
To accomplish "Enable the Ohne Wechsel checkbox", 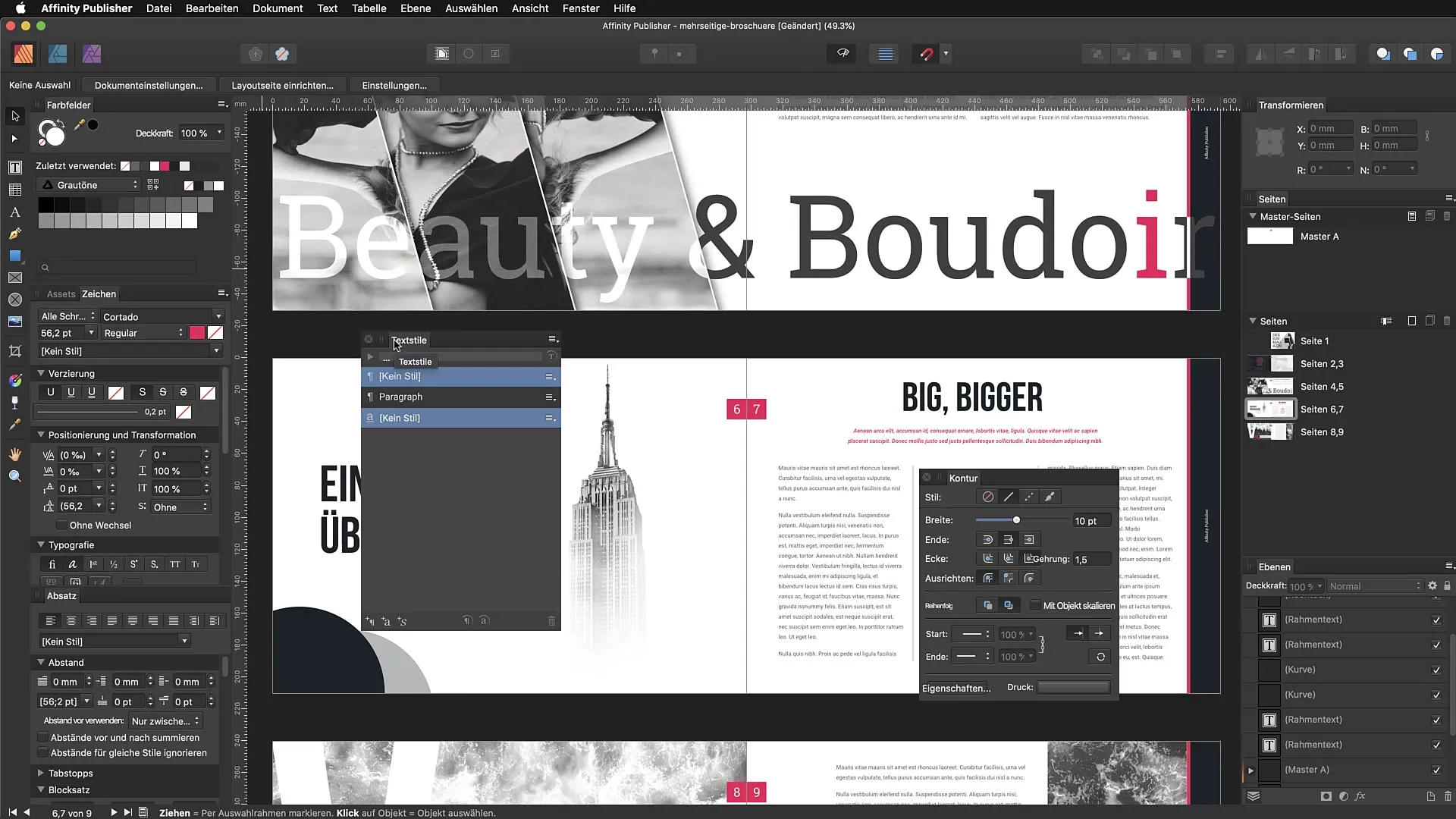I will (61, 525).
